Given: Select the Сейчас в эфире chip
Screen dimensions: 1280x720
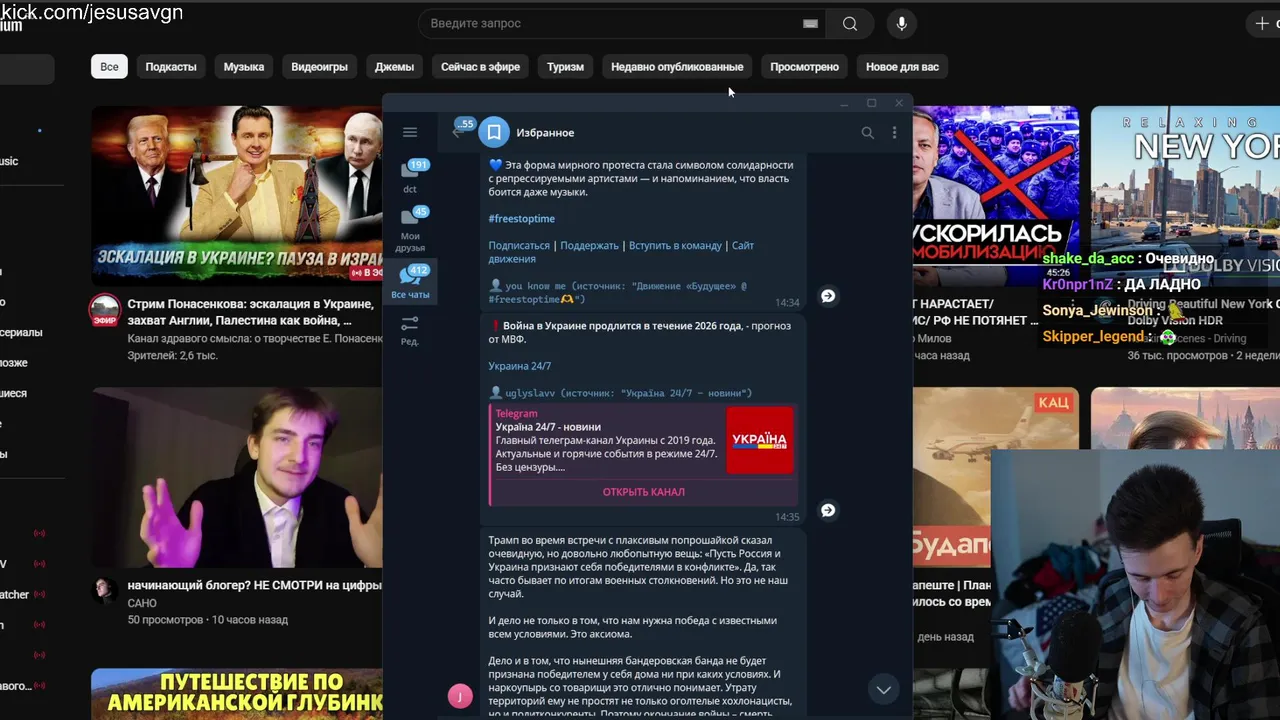Looking at the screenshot, I should [x=481, y=67].
